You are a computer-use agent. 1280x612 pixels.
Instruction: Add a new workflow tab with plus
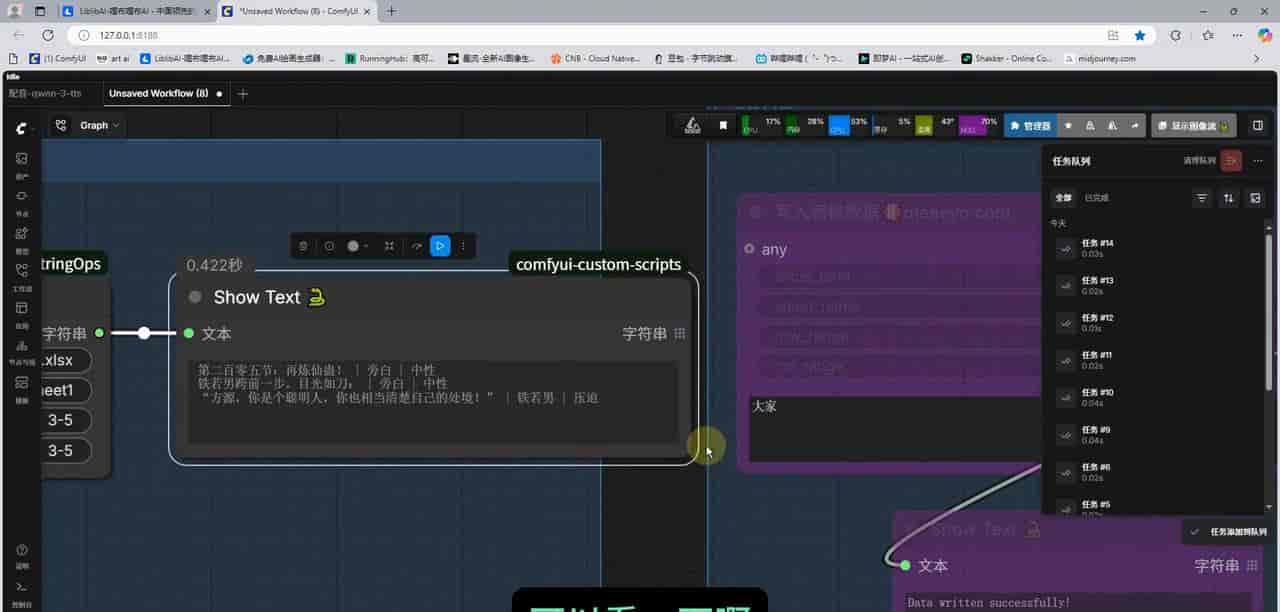click(242, 93)
